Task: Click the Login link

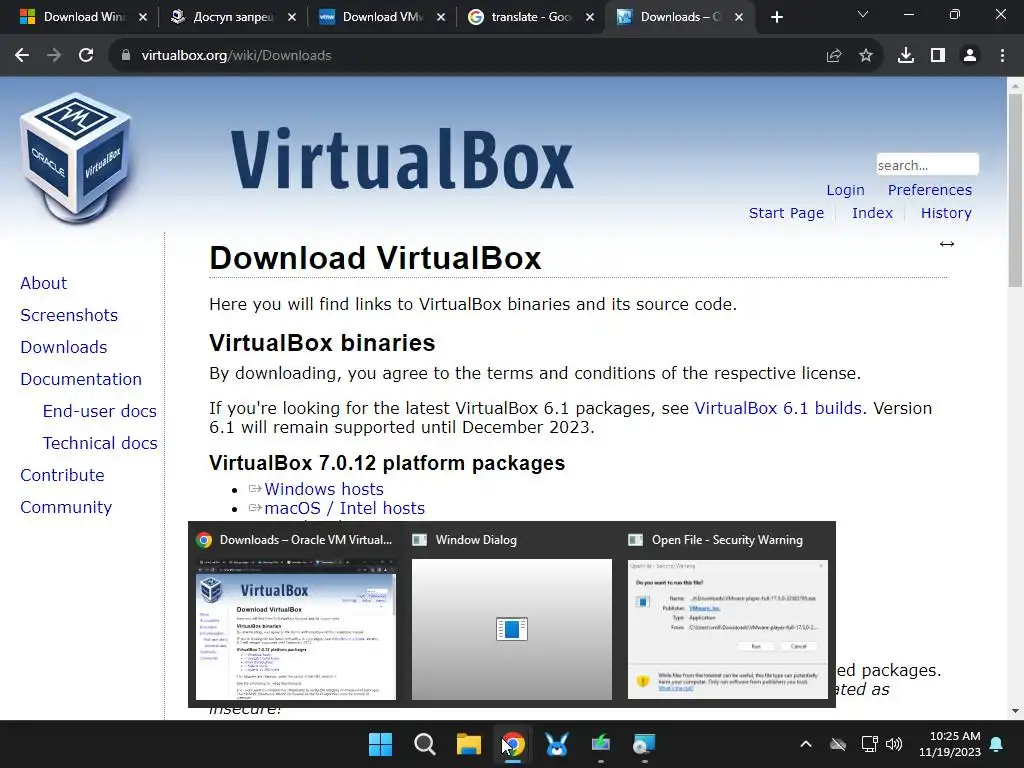Action: point(845,190)
